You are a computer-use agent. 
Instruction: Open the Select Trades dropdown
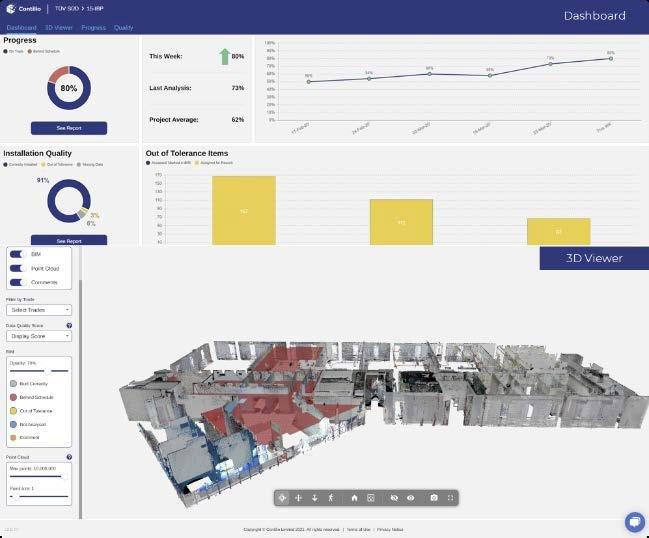click(39, 310)
